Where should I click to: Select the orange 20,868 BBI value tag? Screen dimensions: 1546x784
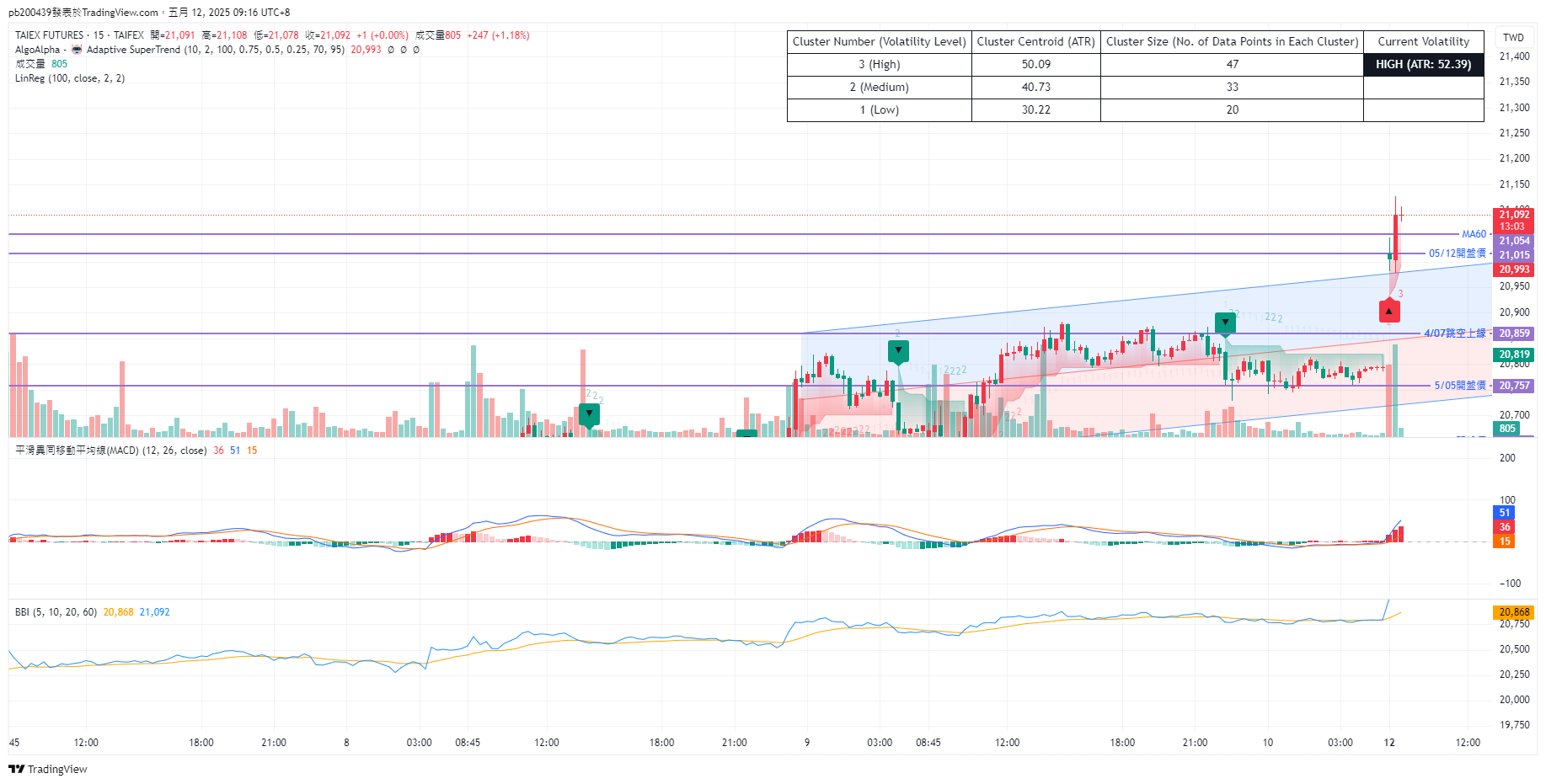coord(1513,612)
